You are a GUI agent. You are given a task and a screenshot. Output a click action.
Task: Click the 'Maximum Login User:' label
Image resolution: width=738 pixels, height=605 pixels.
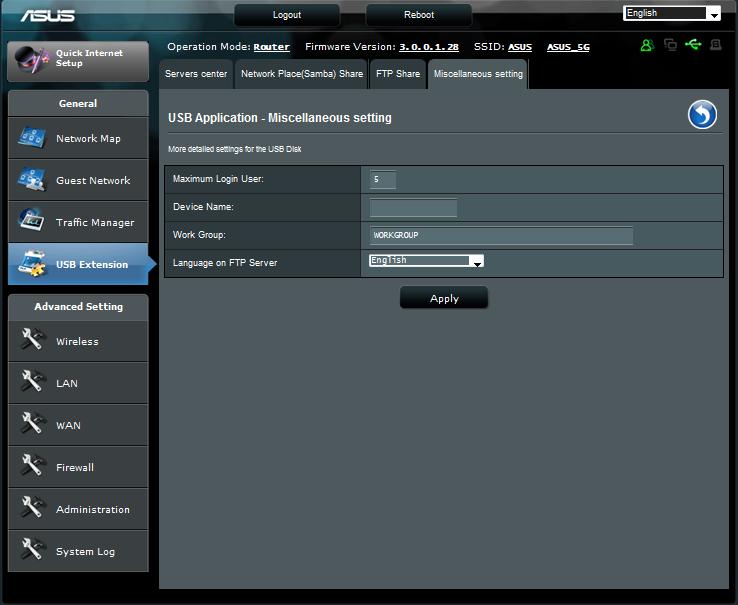(x=218, y=179)
